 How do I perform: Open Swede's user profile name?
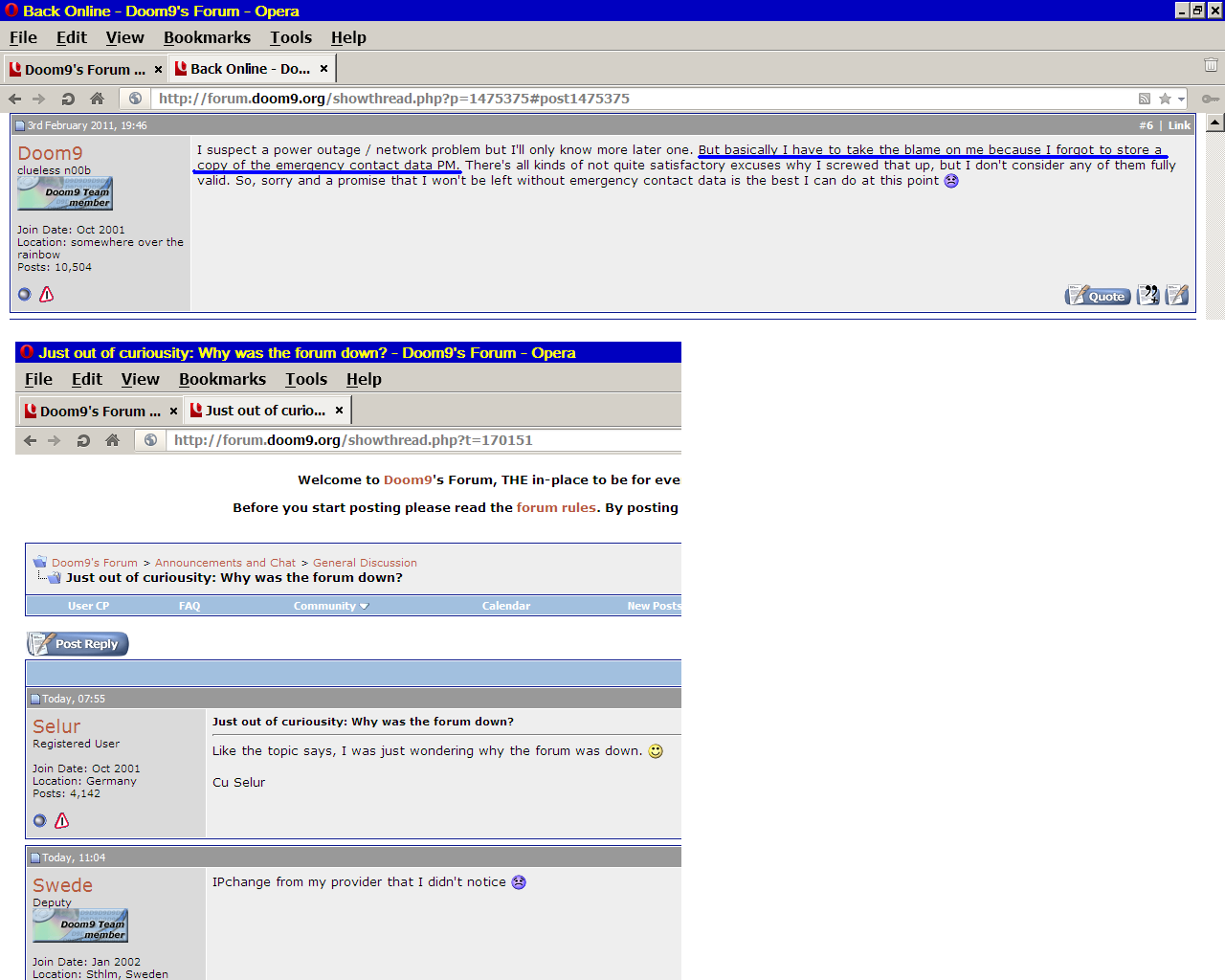(x=62, y=885)
